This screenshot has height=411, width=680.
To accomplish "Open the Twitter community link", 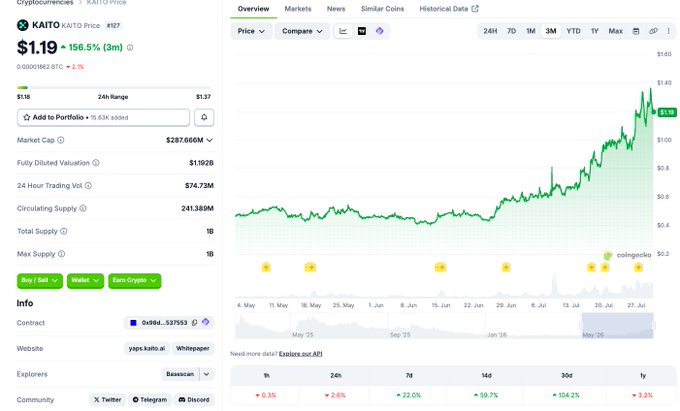I will pos(108,400).
